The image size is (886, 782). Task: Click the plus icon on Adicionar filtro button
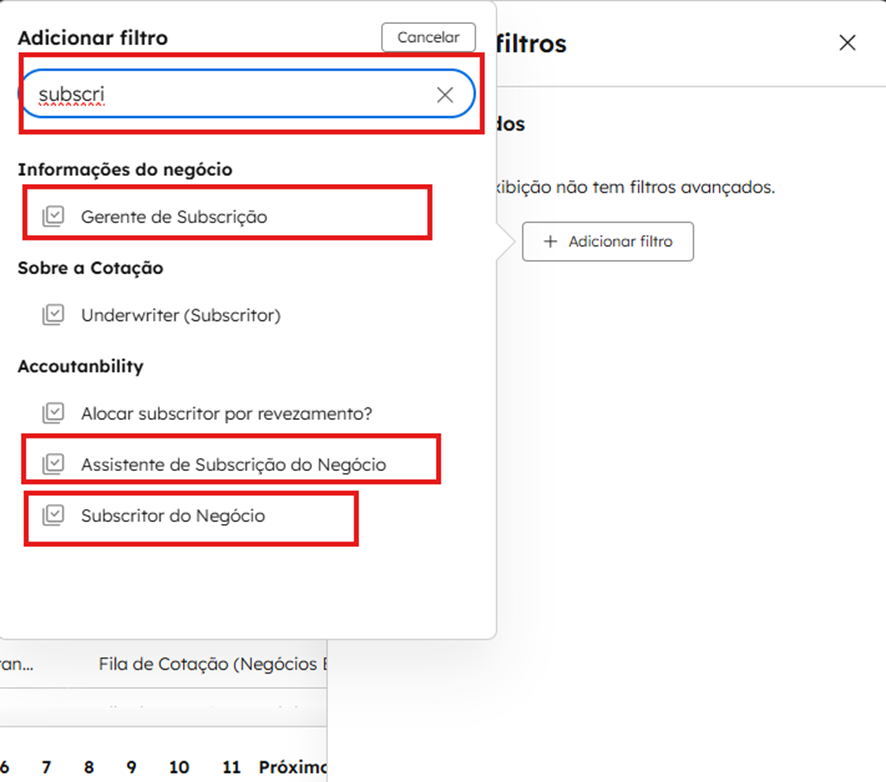pos(550,242)
